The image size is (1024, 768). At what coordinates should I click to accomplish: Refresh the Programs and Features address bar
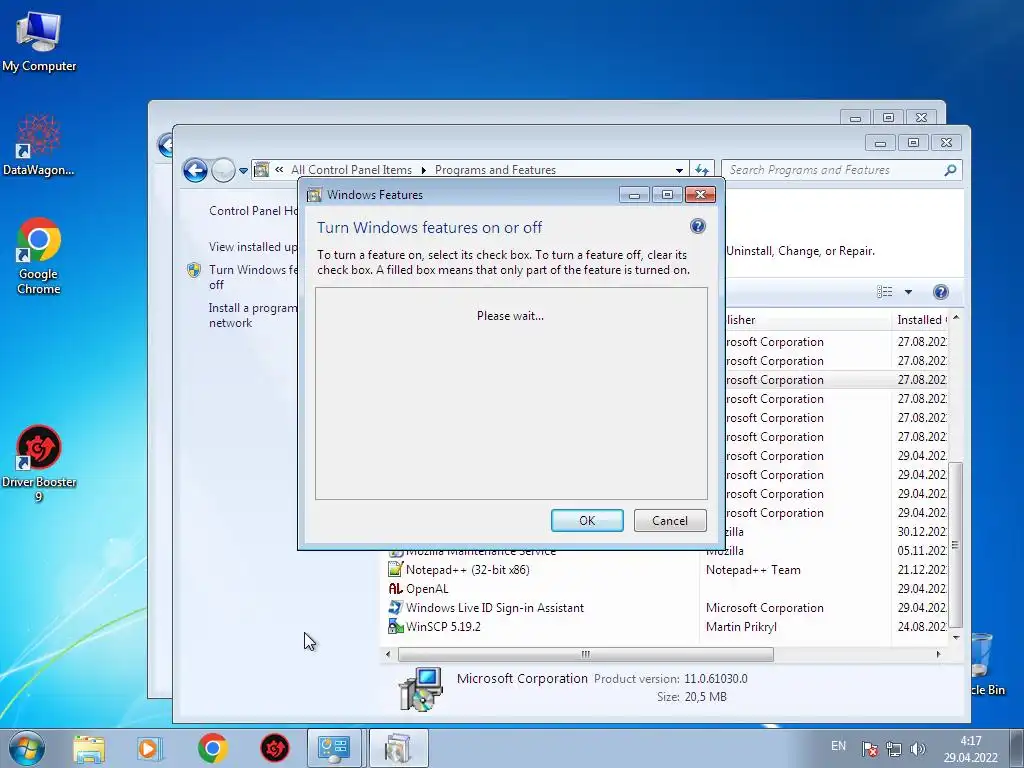point(702,170)
